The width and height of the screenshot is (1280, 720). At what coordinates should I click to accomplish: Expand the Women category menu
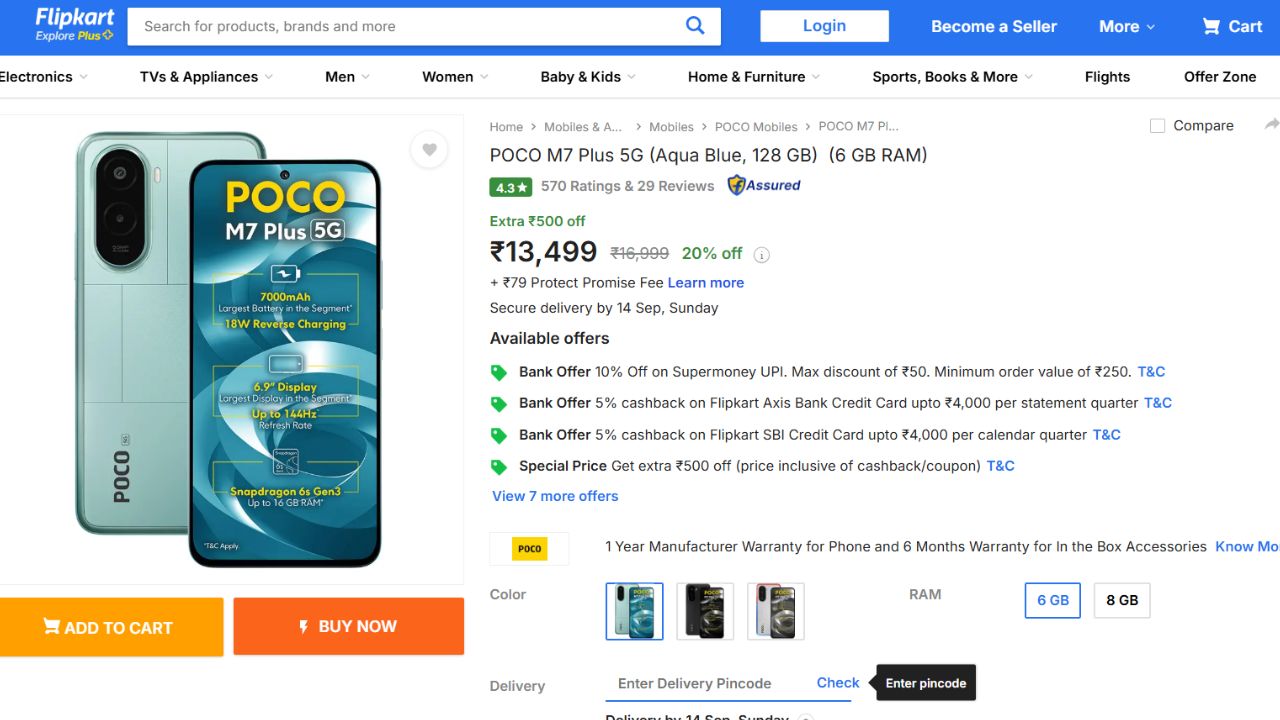point(455,77)
